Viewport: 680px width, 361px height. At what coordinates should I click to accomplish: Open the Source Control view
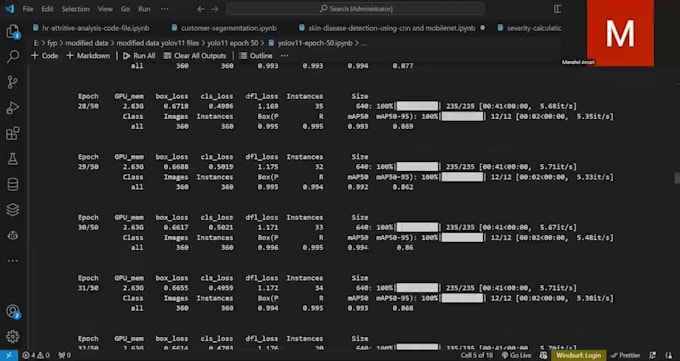[13, 82]
